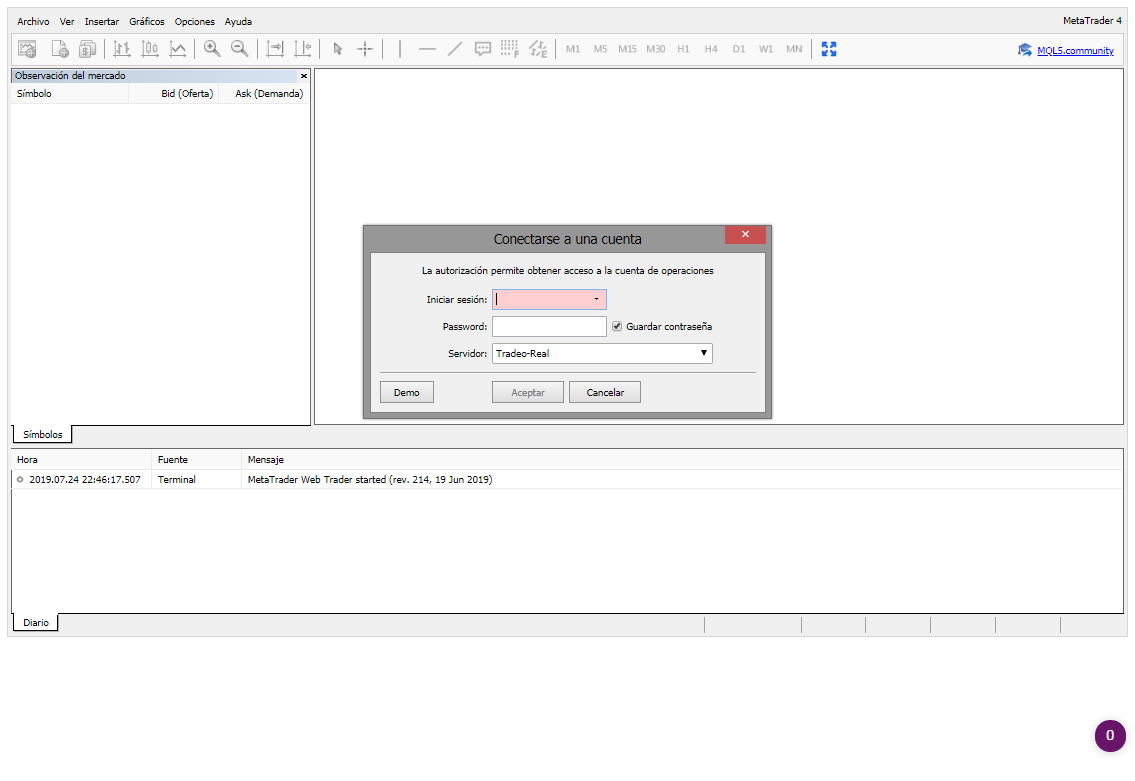Select the D1 timeframe
This screenshot has height=781, width=1135.
738,49
